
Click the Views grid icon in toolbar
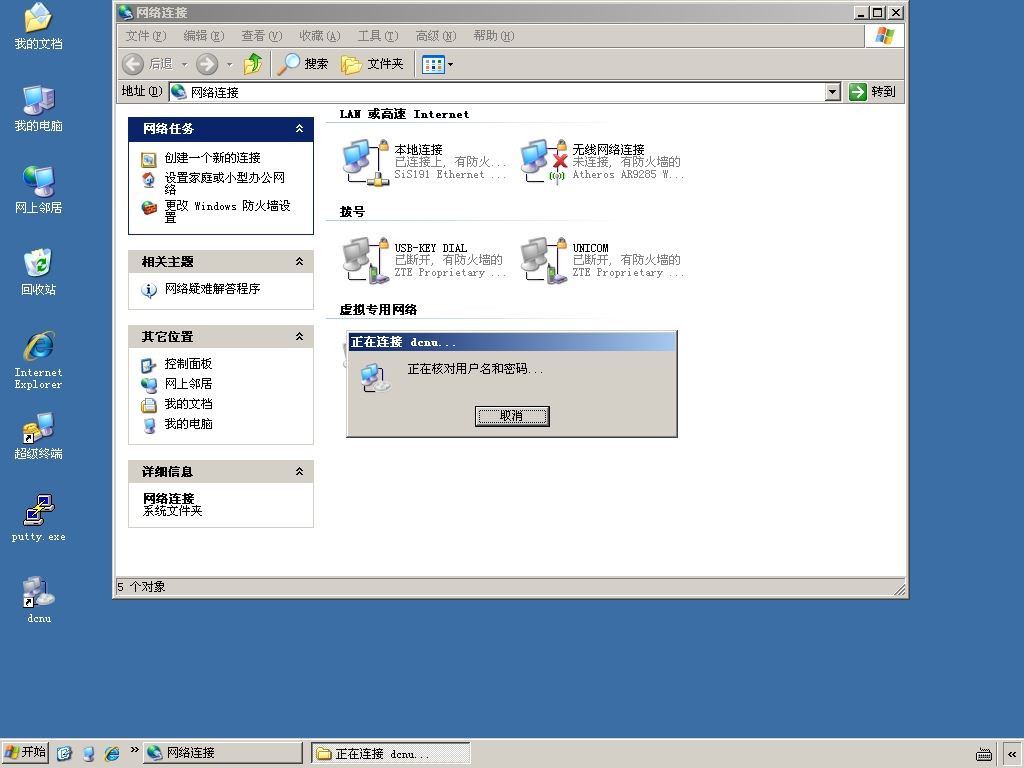(x=433, y=64)
